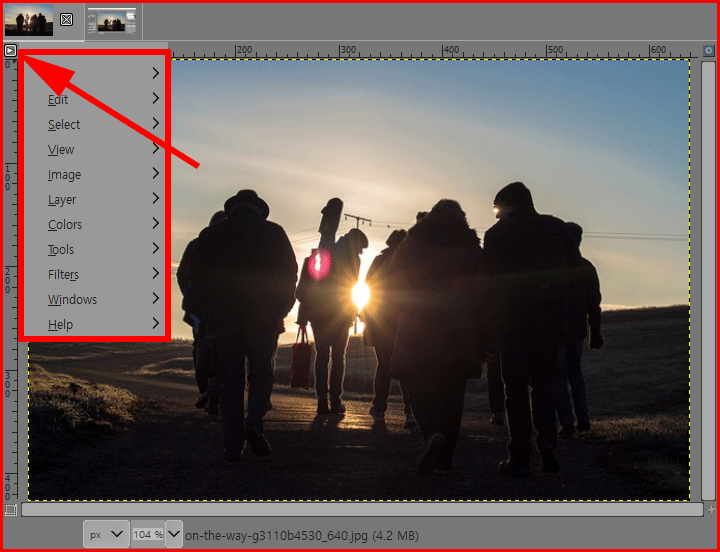Expand the Tools submenu
This screenshot has height=552, width=720.
tap(96, 249)
